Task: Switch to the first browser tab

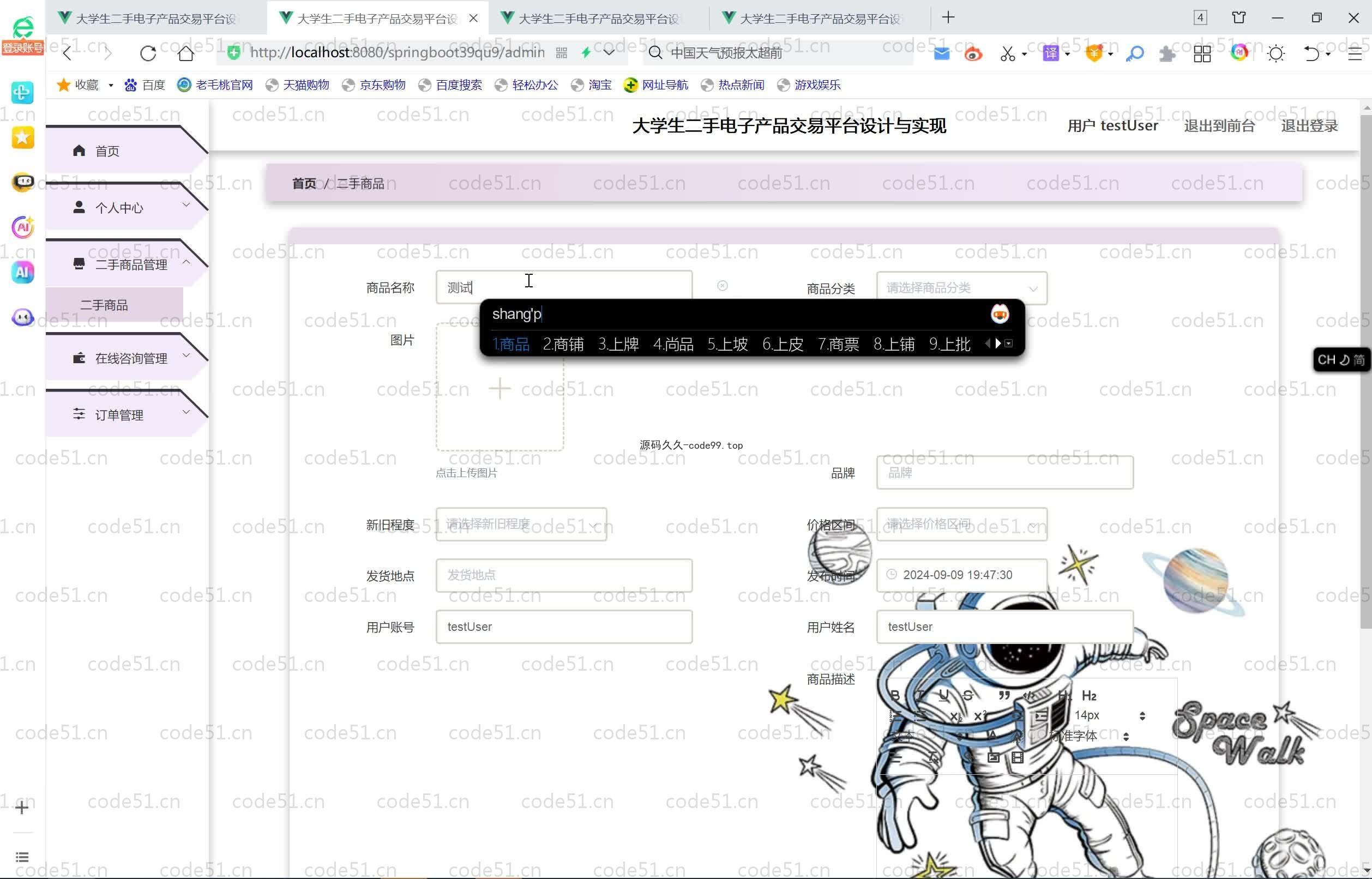Action: point(156,18)
